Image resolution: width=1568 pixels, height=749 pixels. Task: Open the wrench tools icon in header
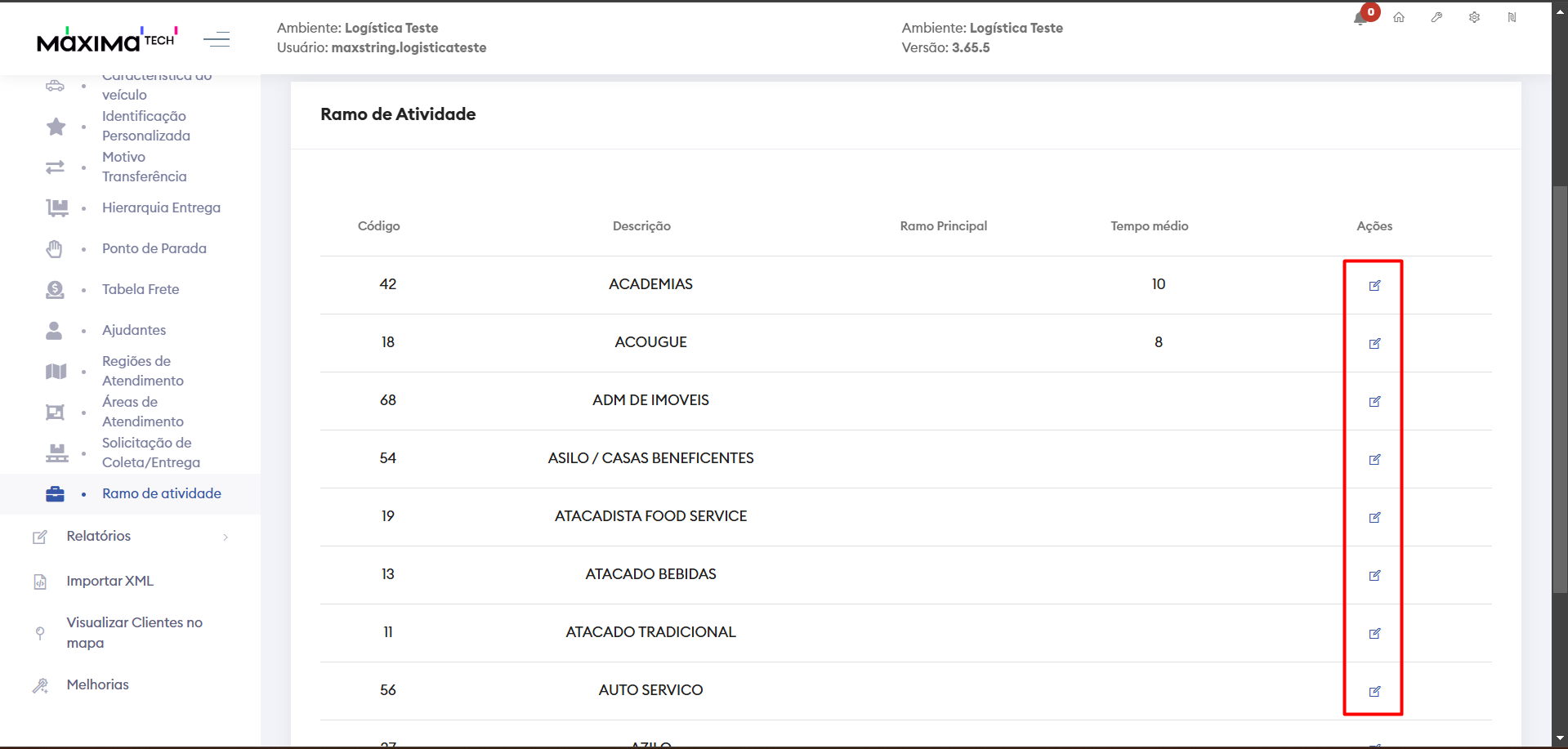tap(1436, 17)
